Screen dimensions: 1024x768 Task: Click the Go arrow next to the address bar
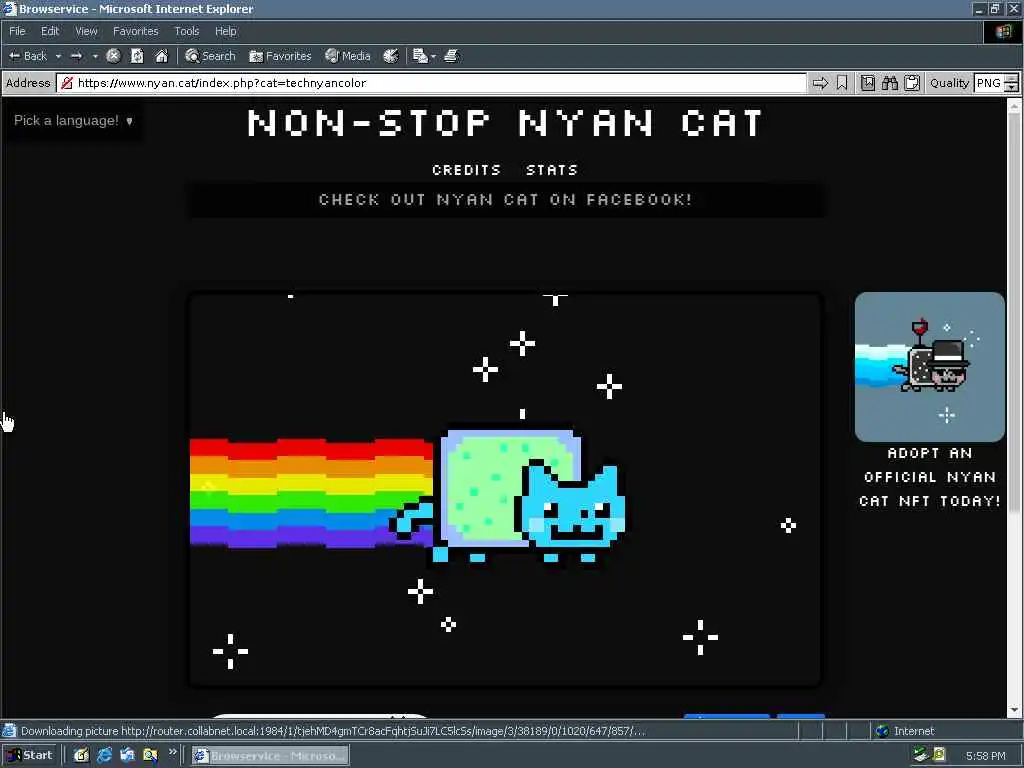(x=820, y=83)
